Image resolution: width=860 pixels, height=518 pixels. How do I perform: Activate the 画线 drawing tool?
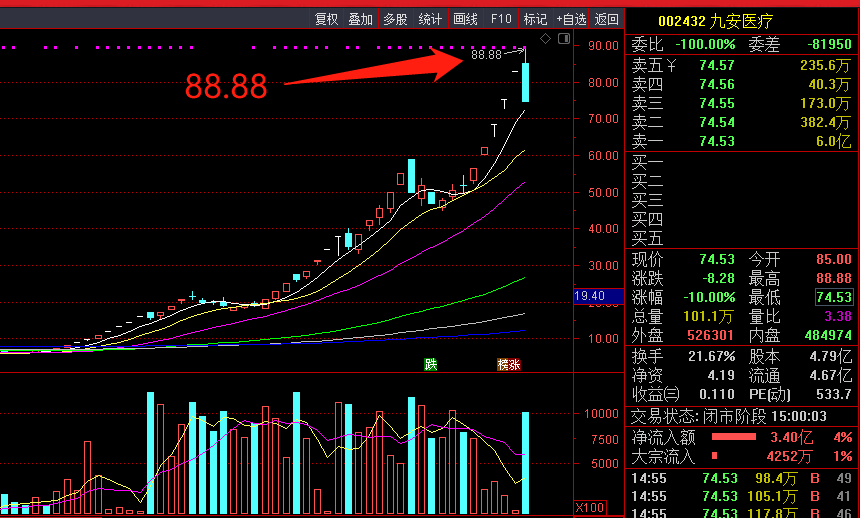465,19
